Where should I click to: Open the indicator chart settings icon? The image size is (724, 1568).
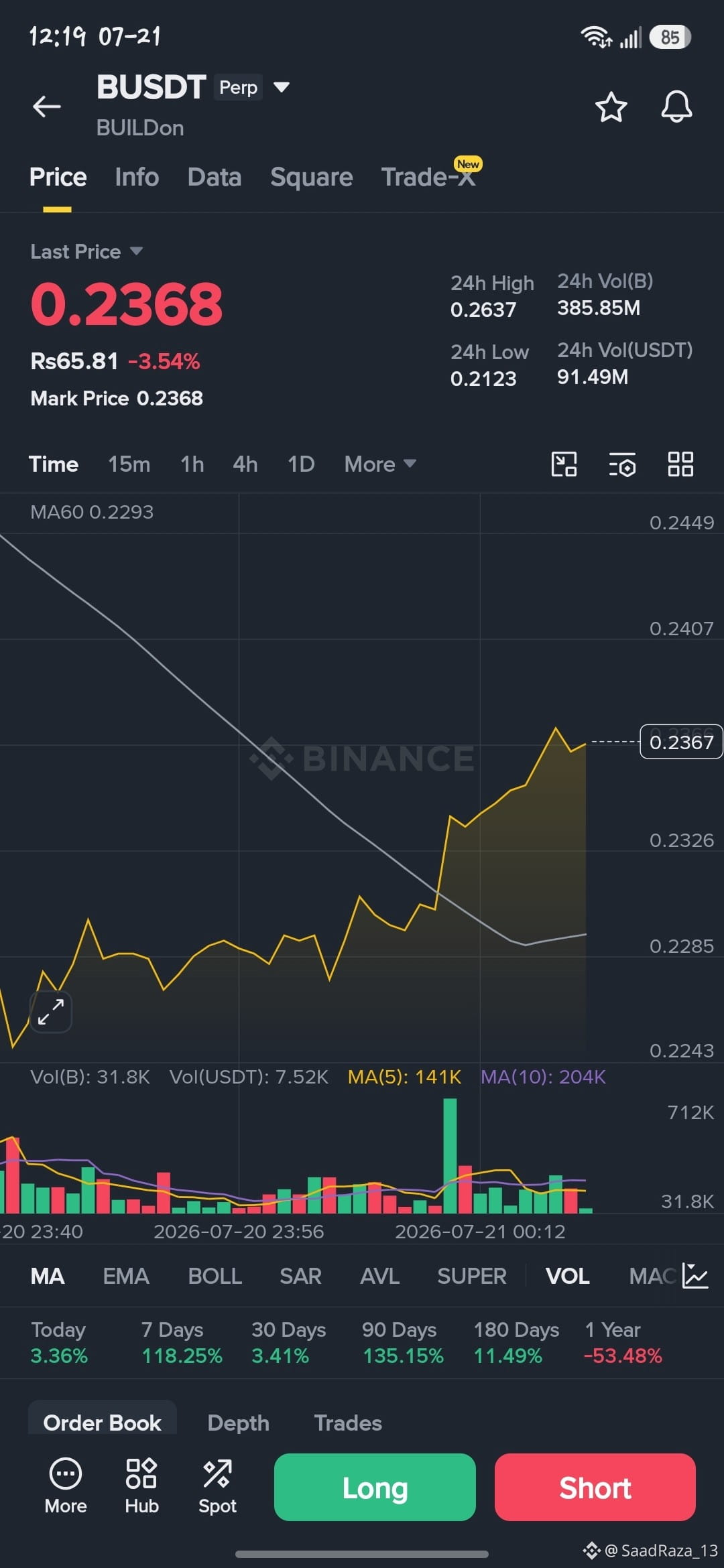(x=695, y=1276)
